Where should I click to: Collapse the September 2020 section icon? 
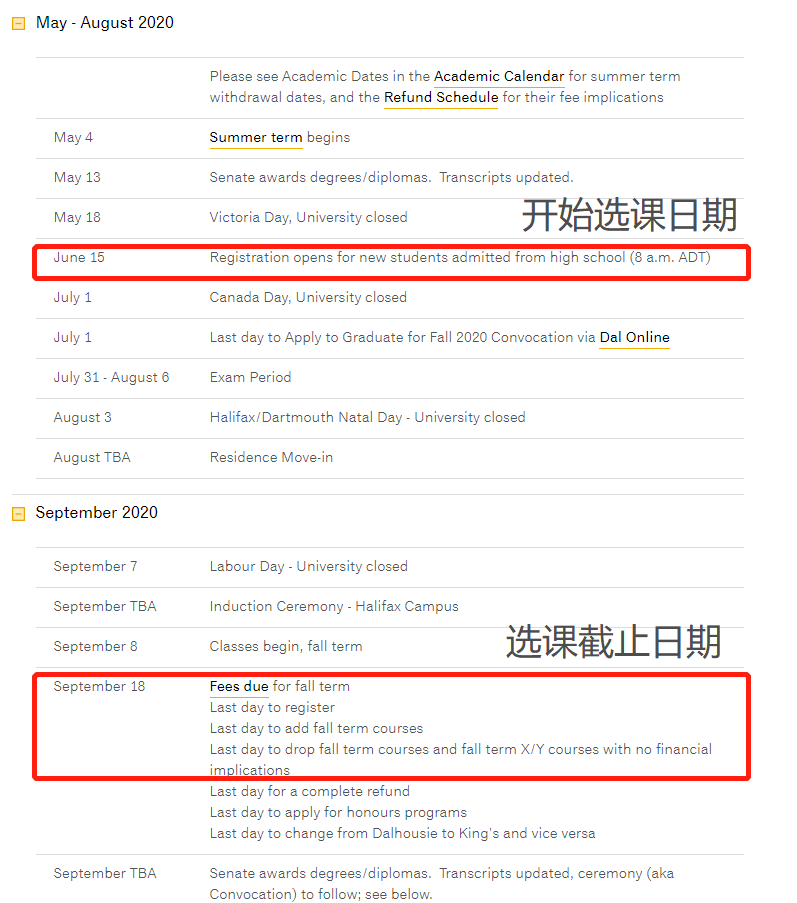point(18,514)
